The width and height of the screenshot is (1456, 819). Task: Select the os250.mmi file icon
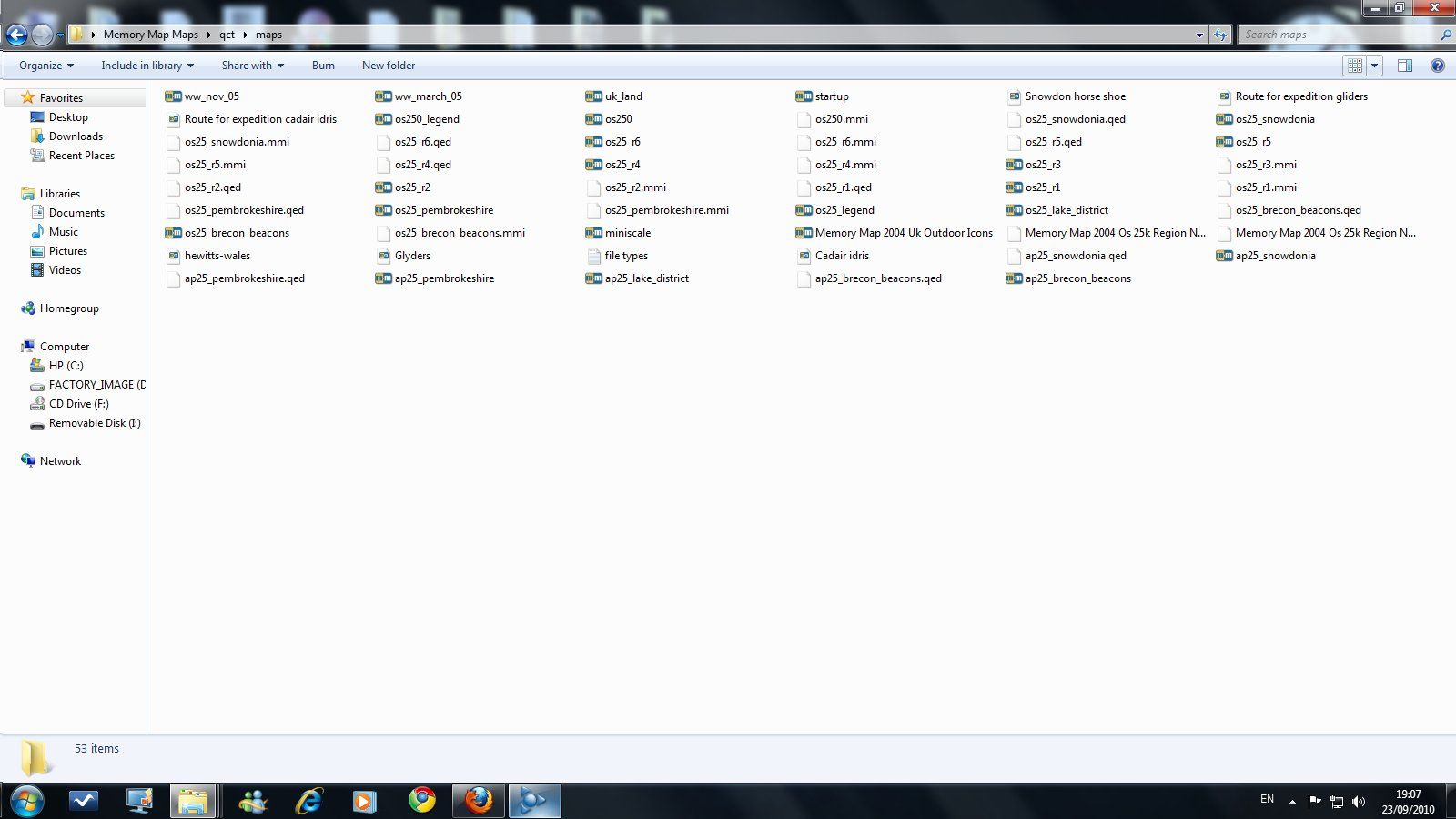click(x=804, y=119)
